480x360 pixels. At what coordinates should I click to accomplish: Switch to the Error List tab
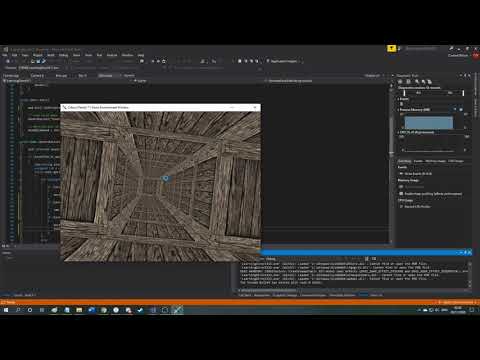[x=376, y=295]
